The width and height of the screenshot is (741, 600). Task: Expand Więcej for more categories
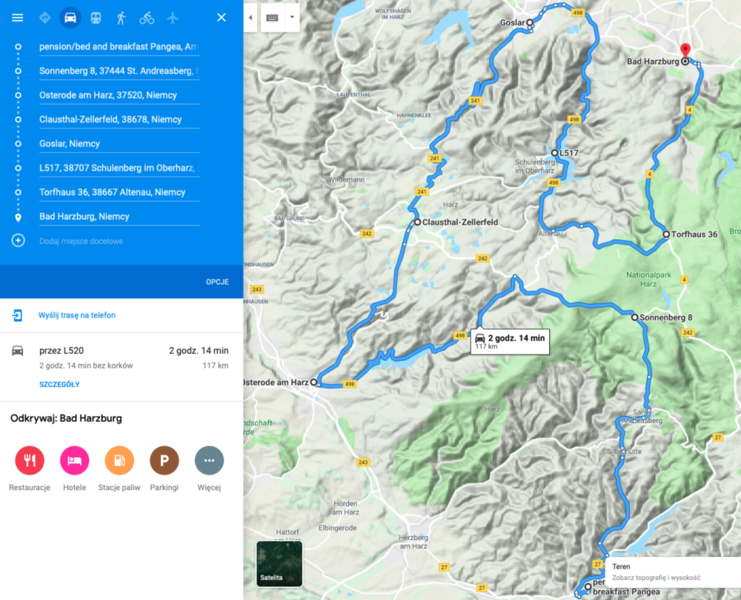209,461
